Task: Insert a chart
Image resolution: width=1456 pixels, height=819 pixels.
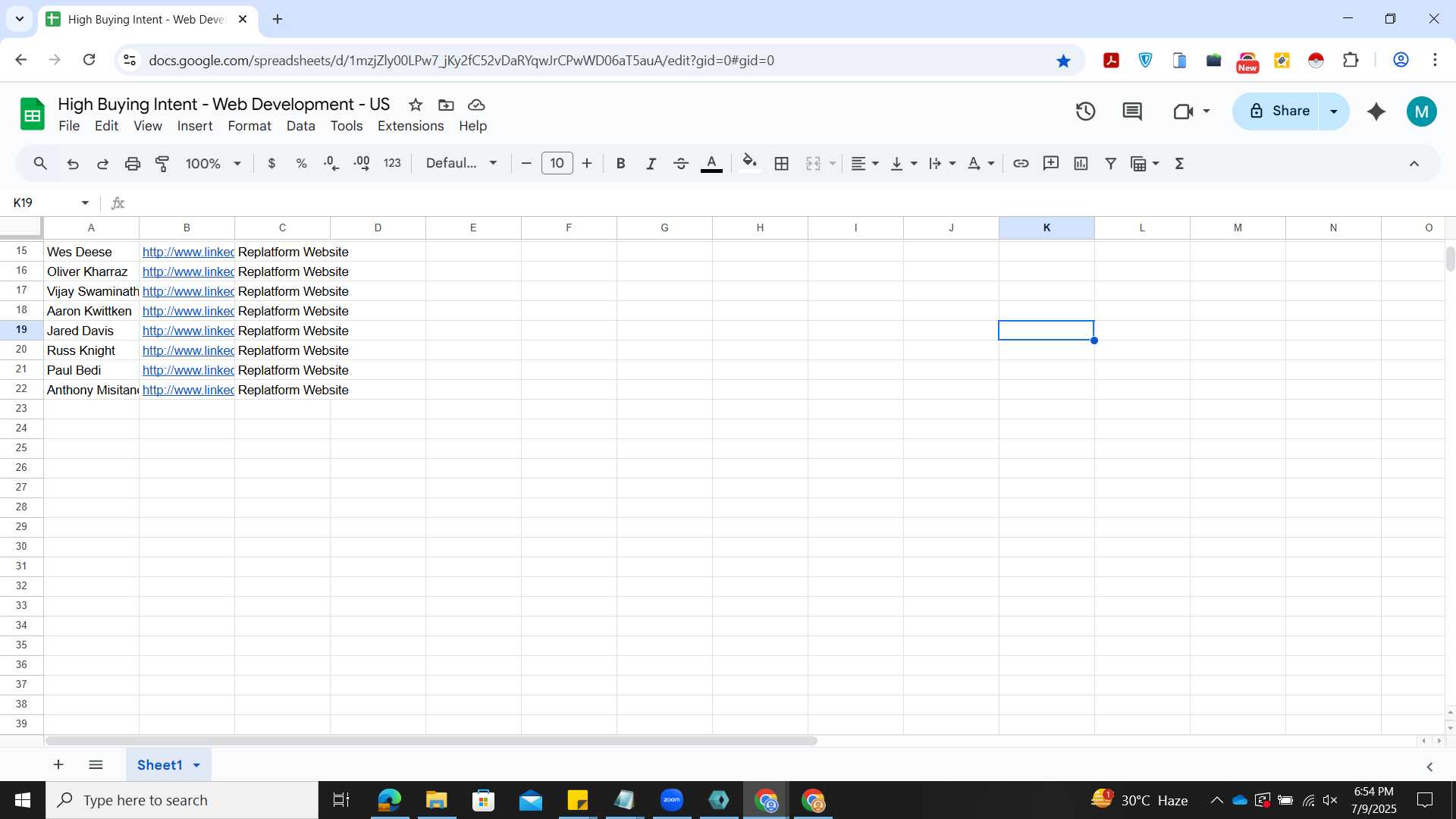Action: (1081, 163)
